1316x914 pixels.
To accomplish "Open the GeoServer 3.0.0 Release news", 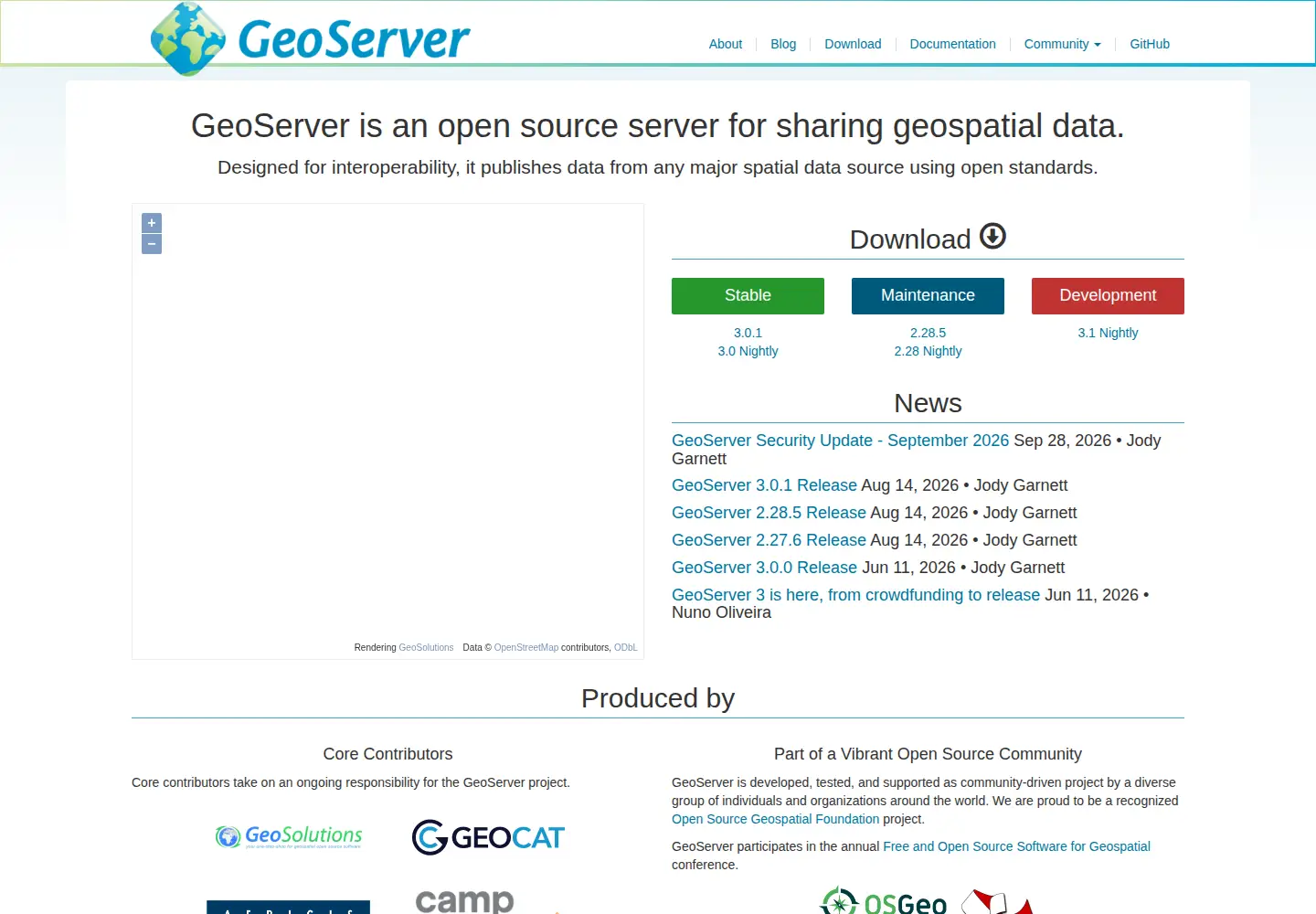I will pyautogui.click(x=764, y=568).
